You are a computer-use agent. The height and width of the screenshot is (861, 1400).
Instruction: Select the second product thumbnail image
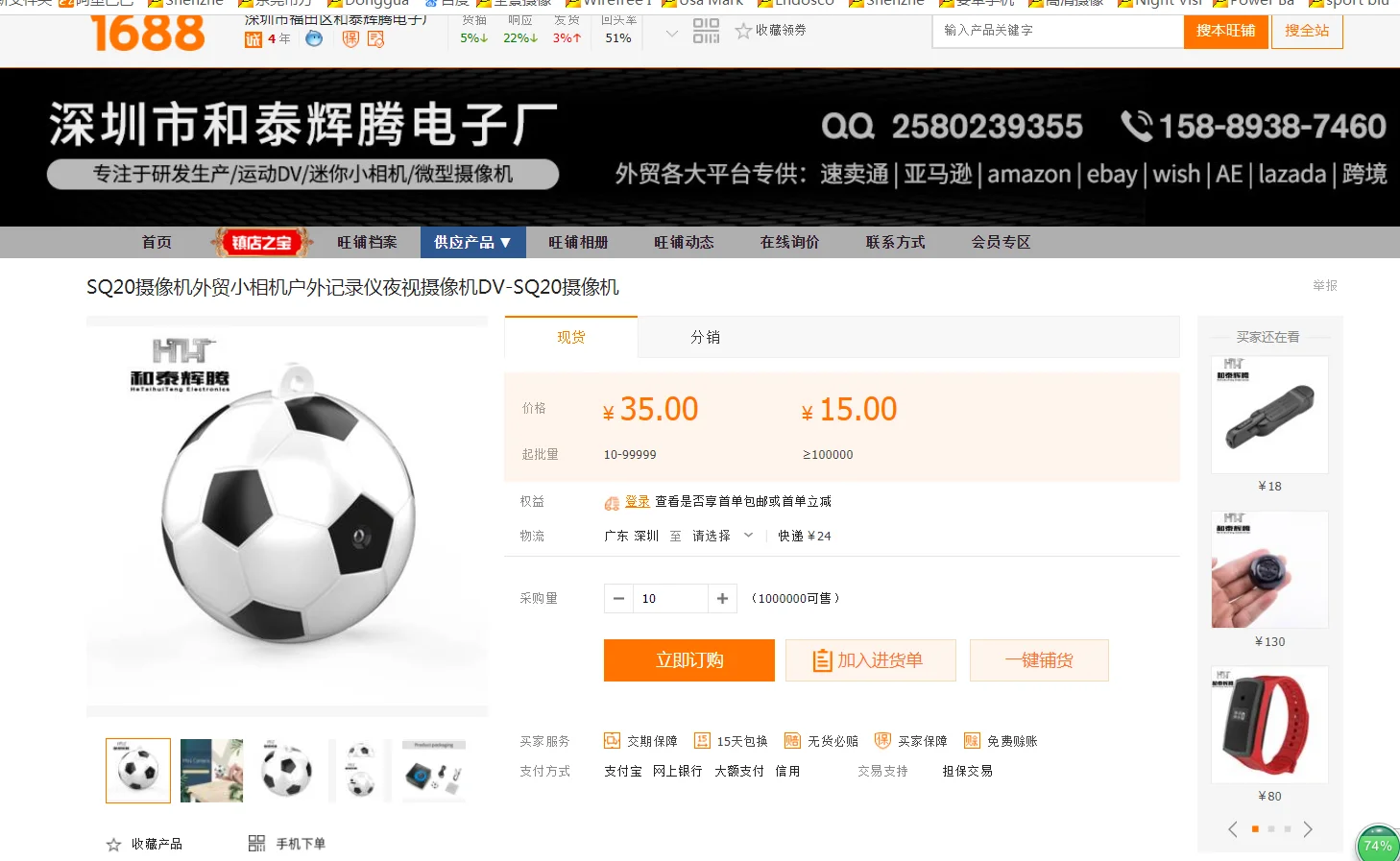coord(212,771)
